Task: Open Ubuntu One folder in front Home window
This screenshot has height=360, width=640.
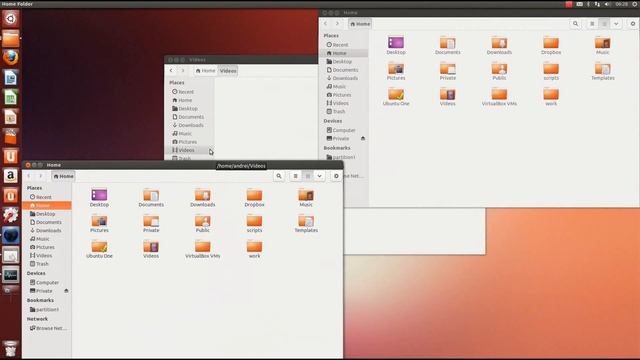Action: click(x=99, y=249)
